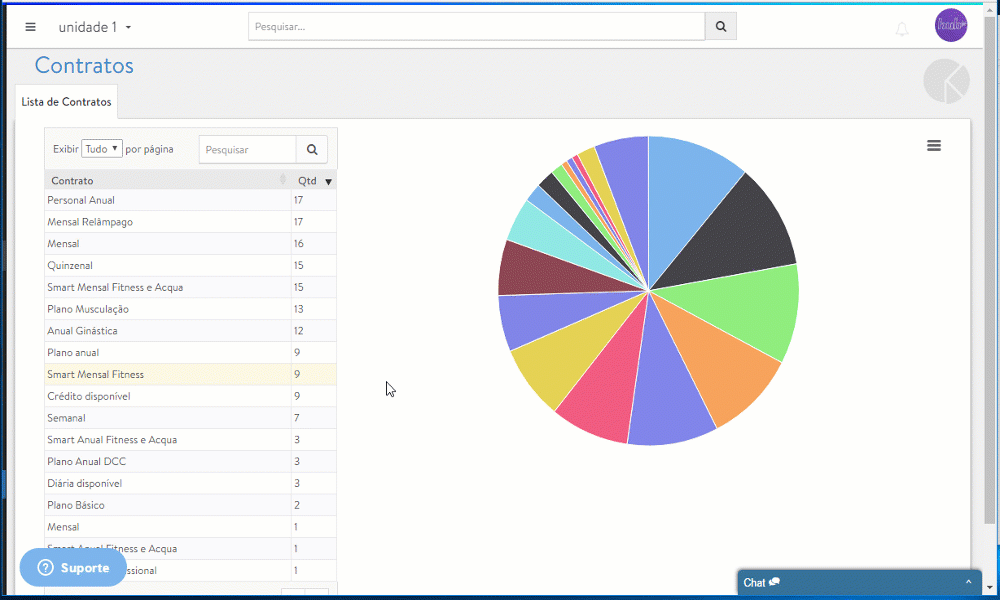1000x600 pixels.
Task: Click the top search magnifier button
Action: click(720, 27)
